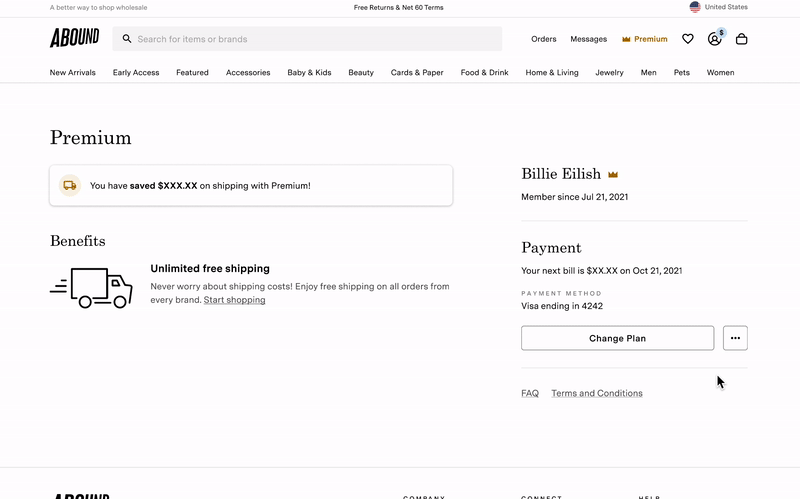Follow the Start shopping link

(x=234, y=300)
